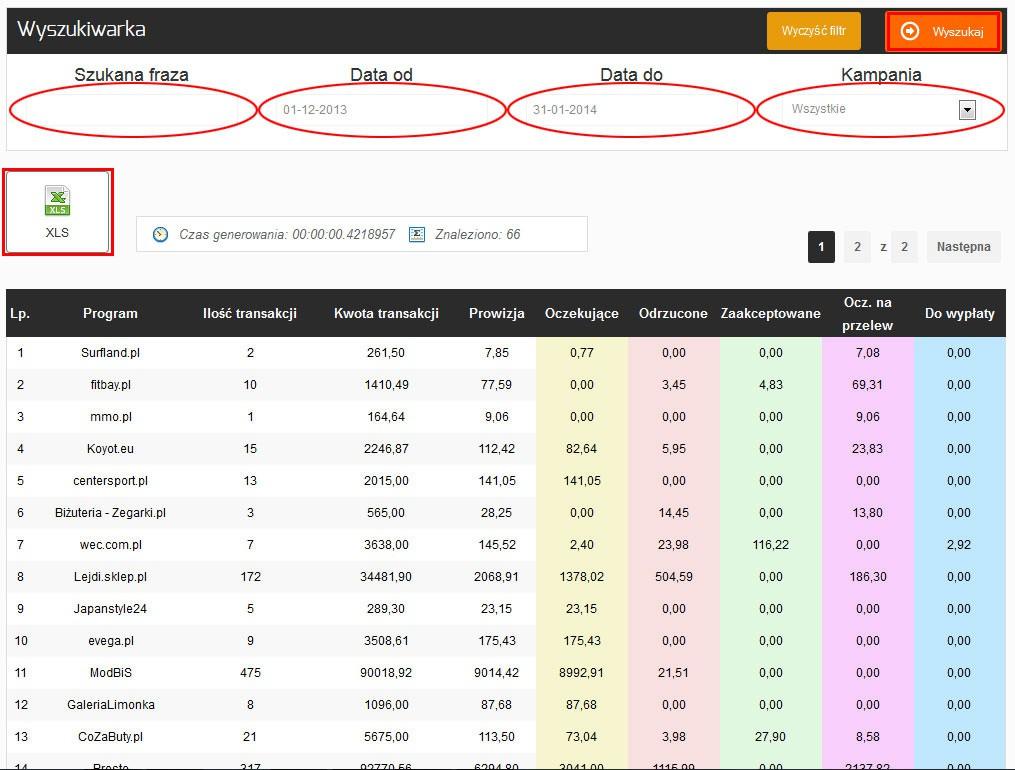The height and width of the screenshot is (770, 1015).
Task: Click the Do wypłaty column header
Action: pyautogui.click(x=959, y=313)
